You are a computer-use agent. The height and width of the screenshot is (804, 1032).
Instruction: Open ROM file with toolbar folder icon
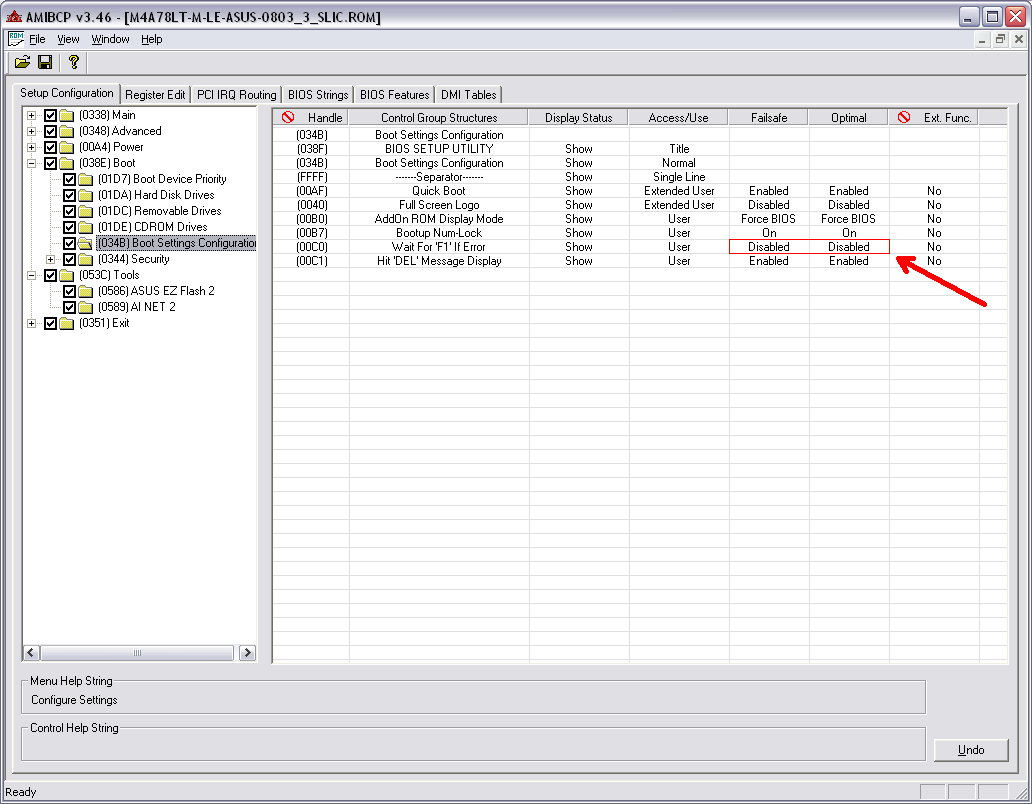point(22,63)
